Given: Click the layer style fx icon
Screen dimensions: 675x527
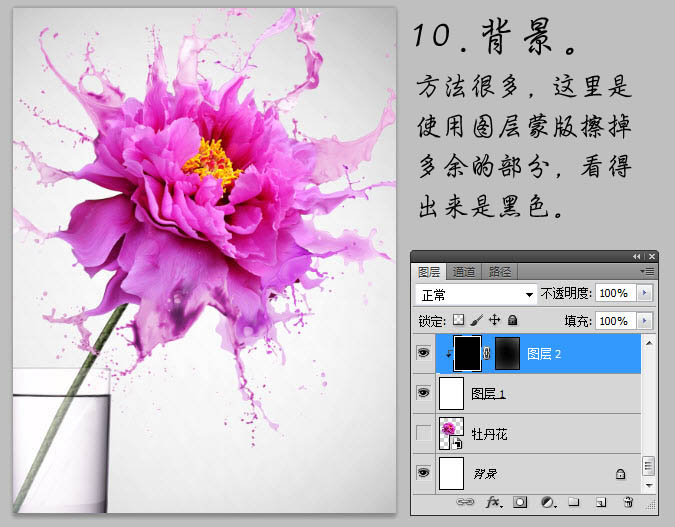Looking at the screenshot, I should [x=494, y=501].
